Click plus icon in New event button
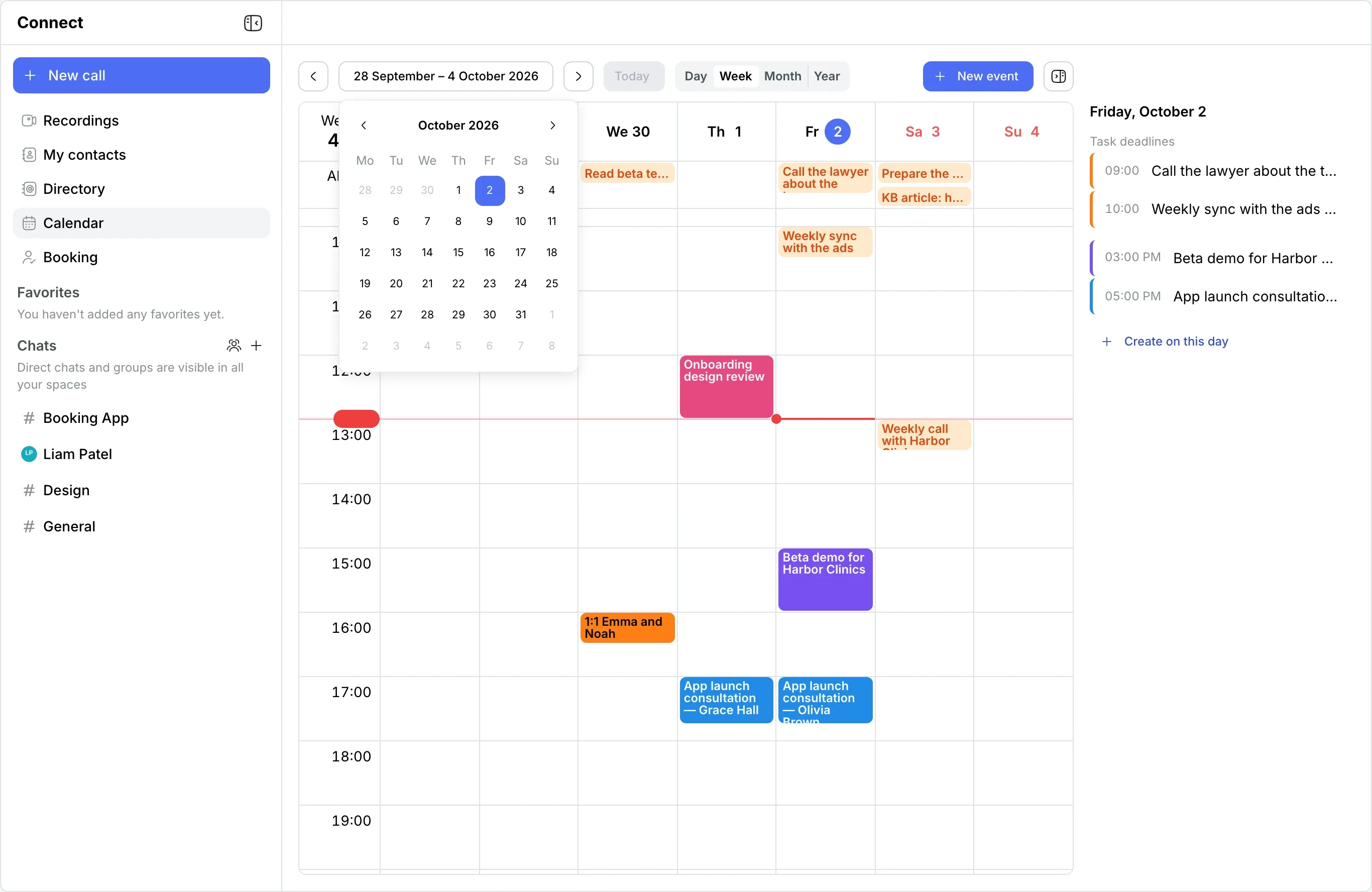Screen dimensions: 1372x892 [940, 76]
